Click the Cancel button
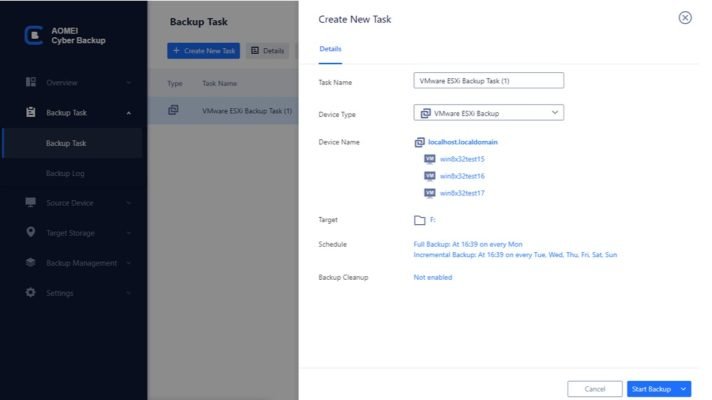The width and height of the screenshot is (712, 400). (595, 389)
